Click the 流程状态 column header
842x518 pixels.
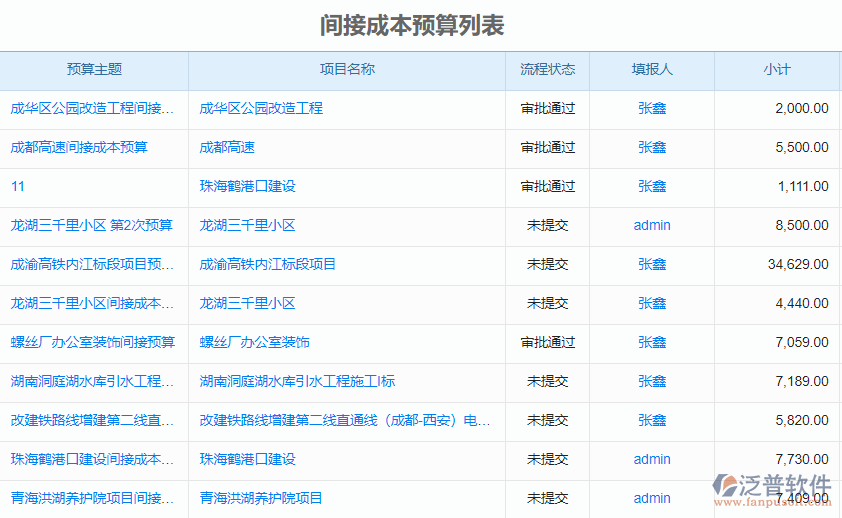pos(547,70)
